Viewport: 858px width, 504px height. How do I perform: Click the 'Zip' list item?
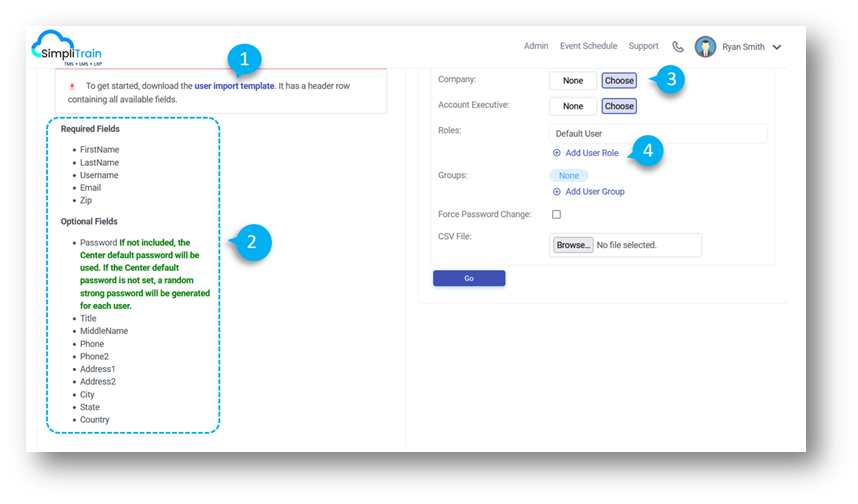86,200
